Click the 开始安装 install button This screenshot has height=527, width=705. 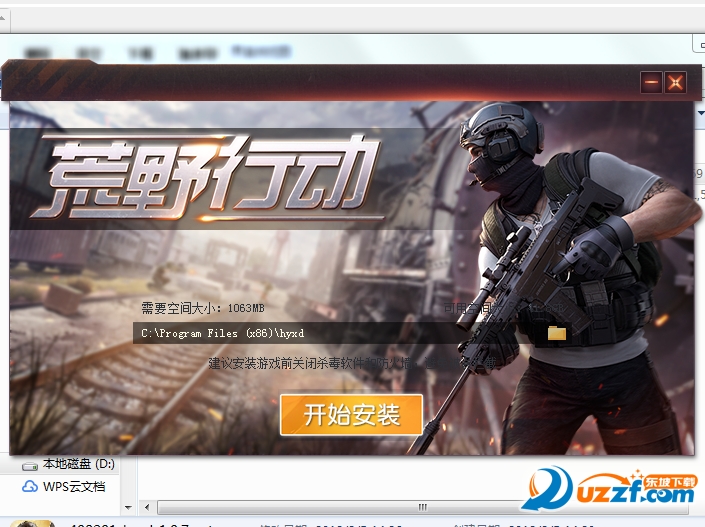[351, 415]
